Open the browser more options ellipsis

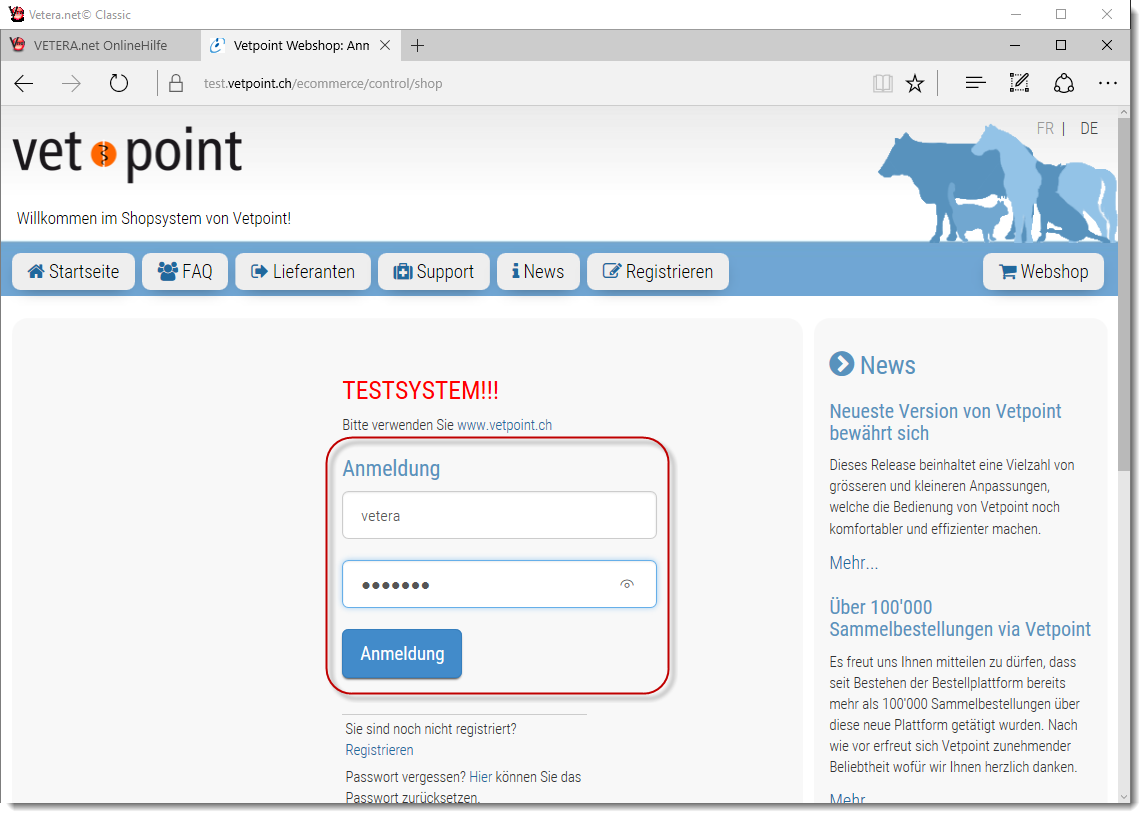click(1108, 84)
